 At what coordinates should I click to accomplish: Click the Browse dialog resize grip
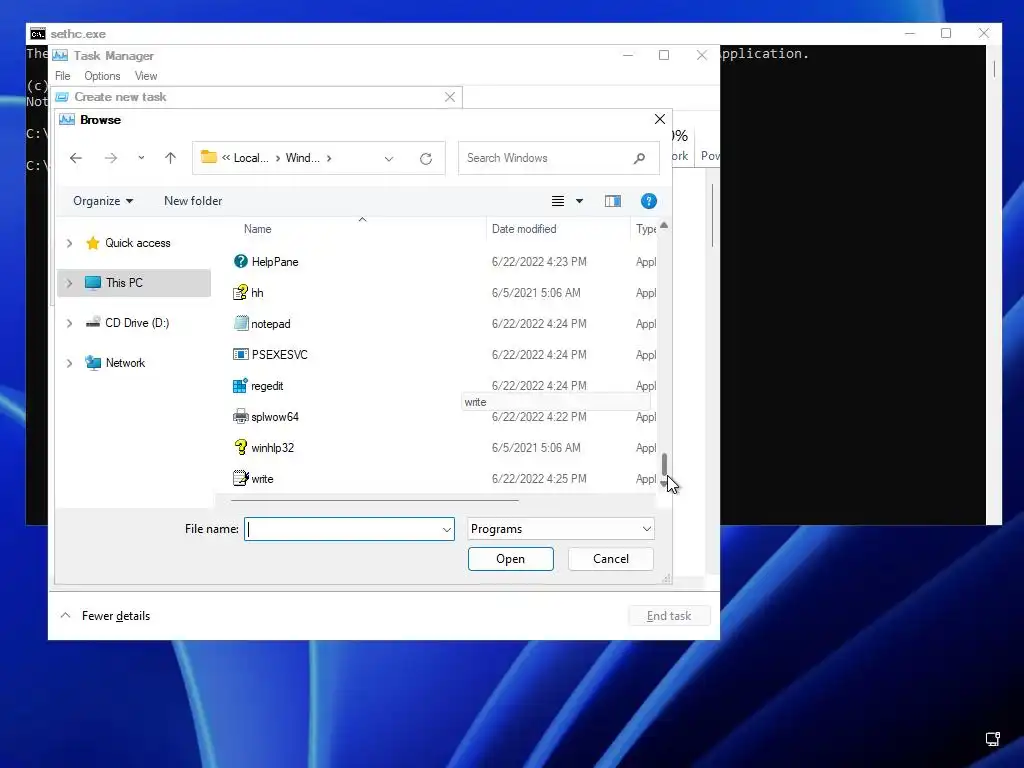pyautogui.click(x=666, y=579)
